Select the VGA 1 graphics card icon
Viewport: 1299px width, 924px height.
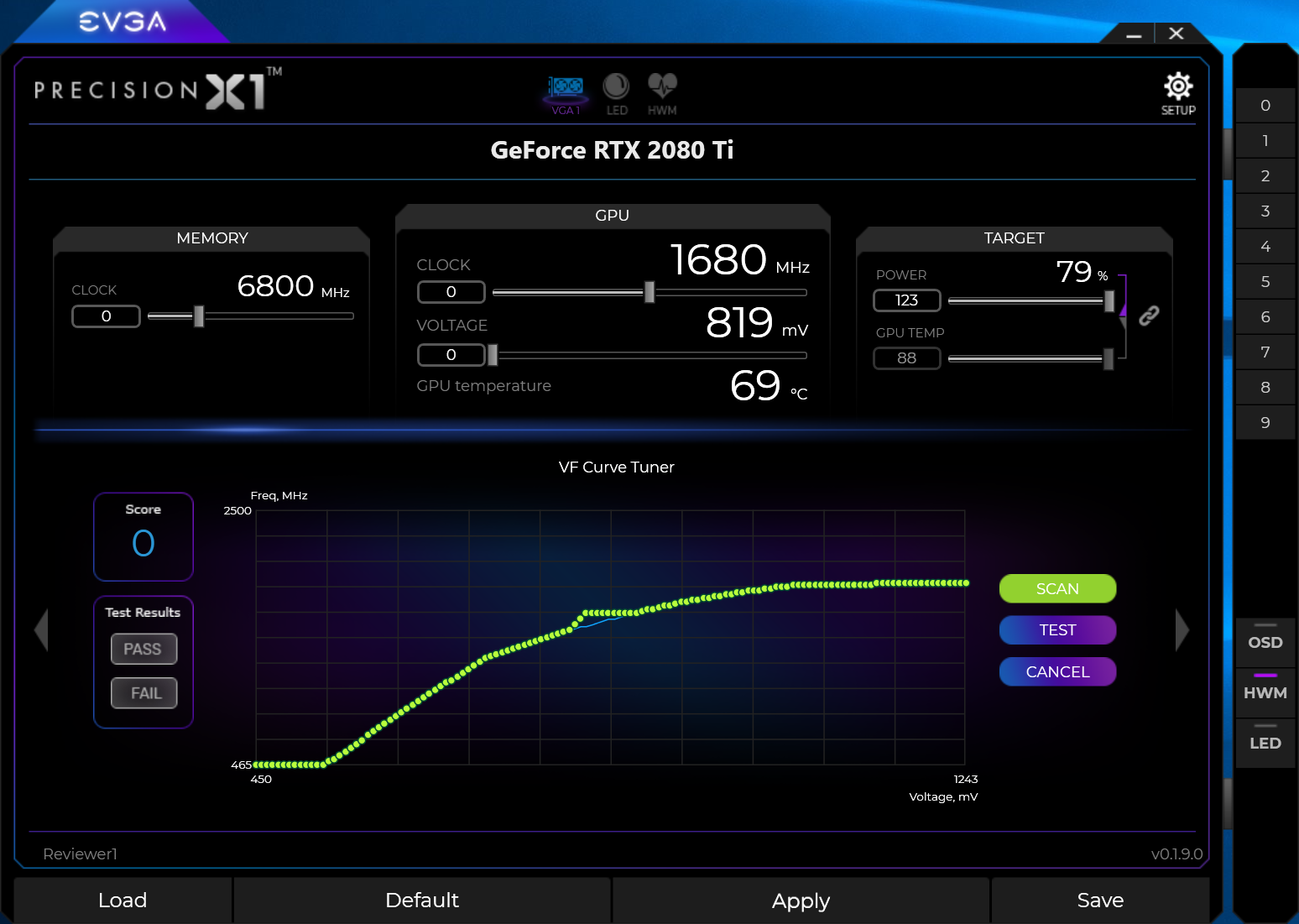point(566,94)
